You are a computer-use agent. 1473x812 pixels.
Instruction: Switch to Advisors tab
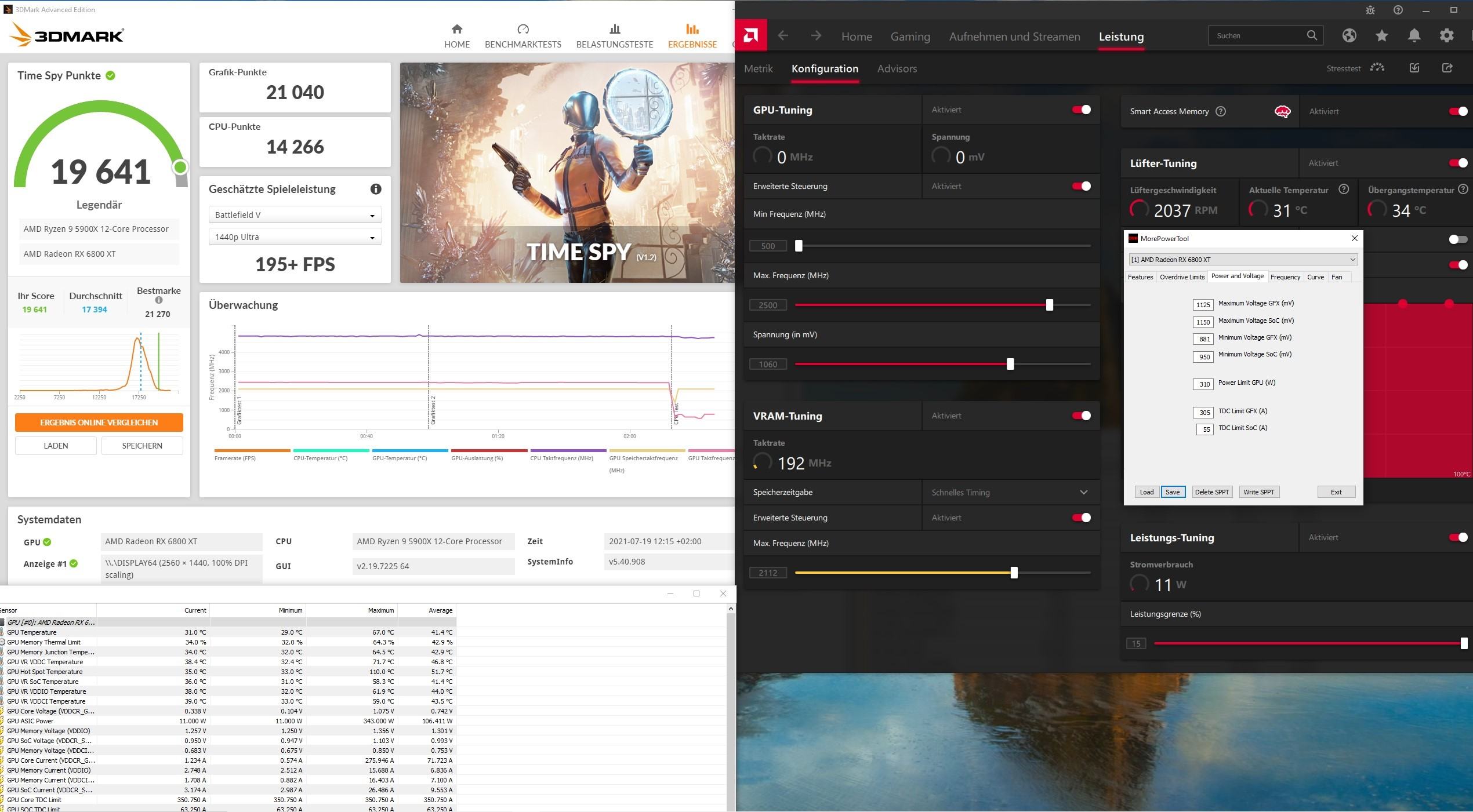tap(897, 68)
